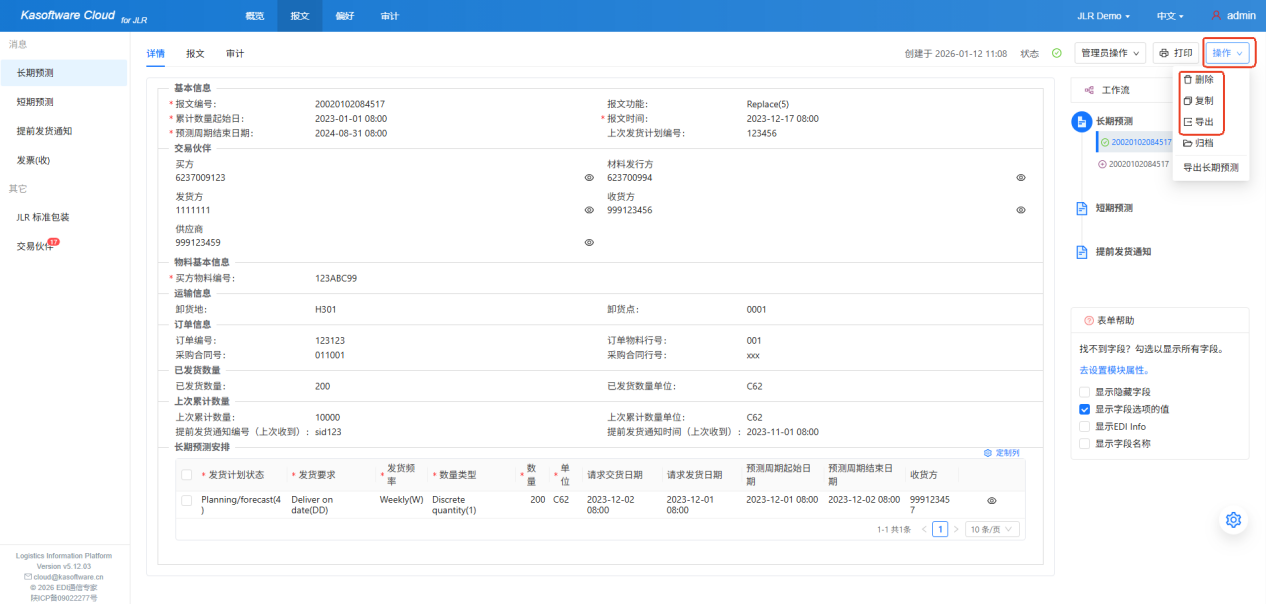
Task: Click the eye icon in forecast table row
Action: (x=992, y=500)
